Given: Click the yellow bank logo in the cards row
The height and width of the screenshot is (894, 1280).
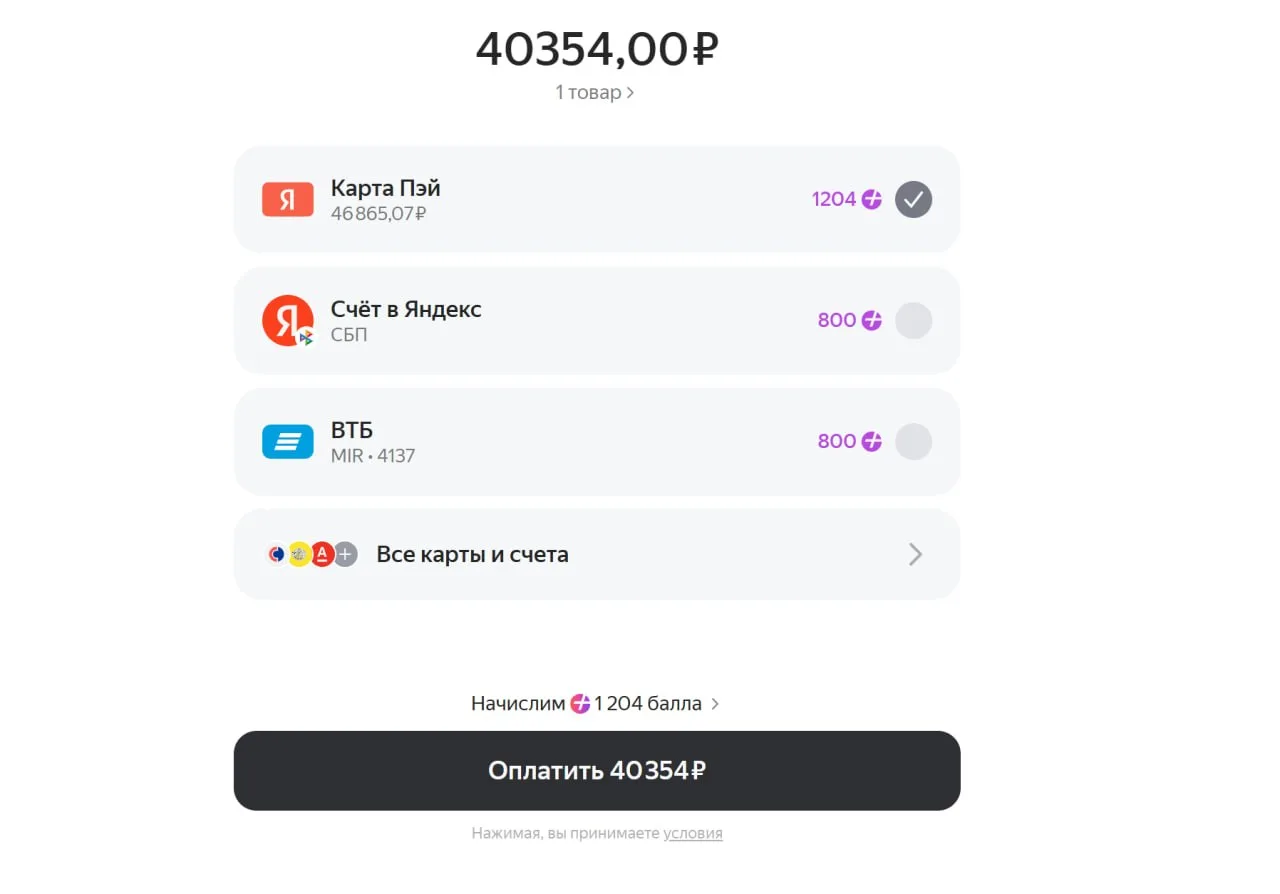Looking at the screenshot, I should point(299,554).
